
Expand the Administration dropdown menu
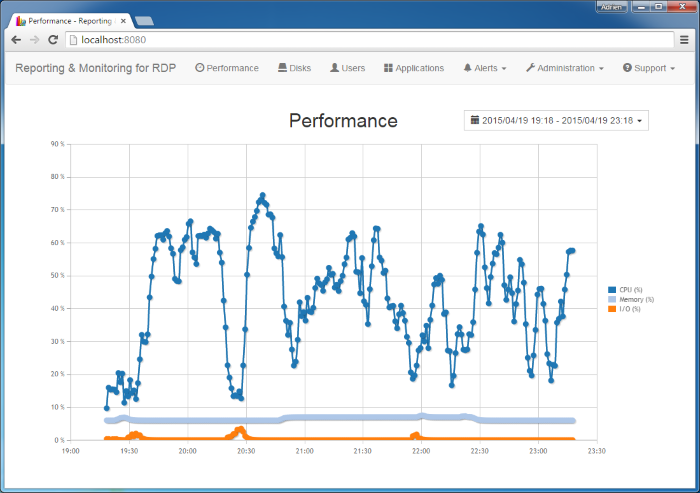(564, 68)
